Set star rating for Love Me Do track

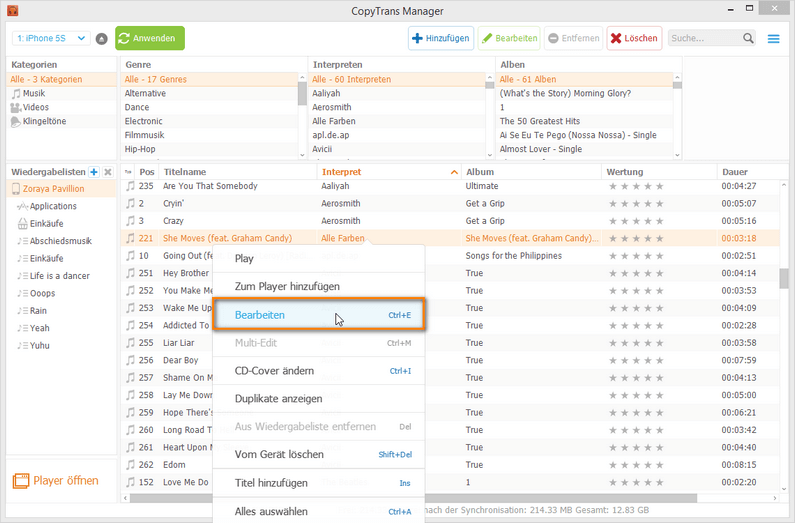click(636, 482)
